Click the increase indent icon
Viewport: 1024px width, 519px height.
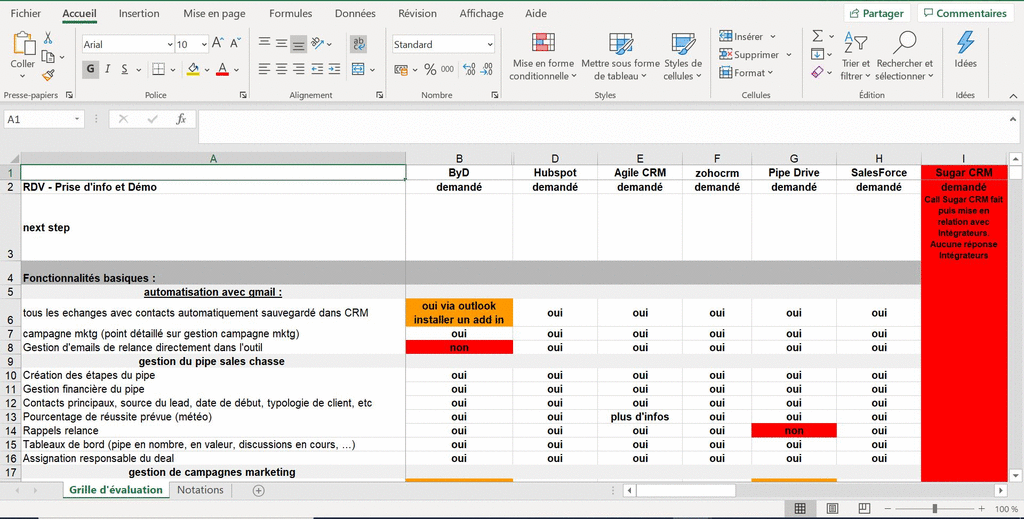click(334, 69)
